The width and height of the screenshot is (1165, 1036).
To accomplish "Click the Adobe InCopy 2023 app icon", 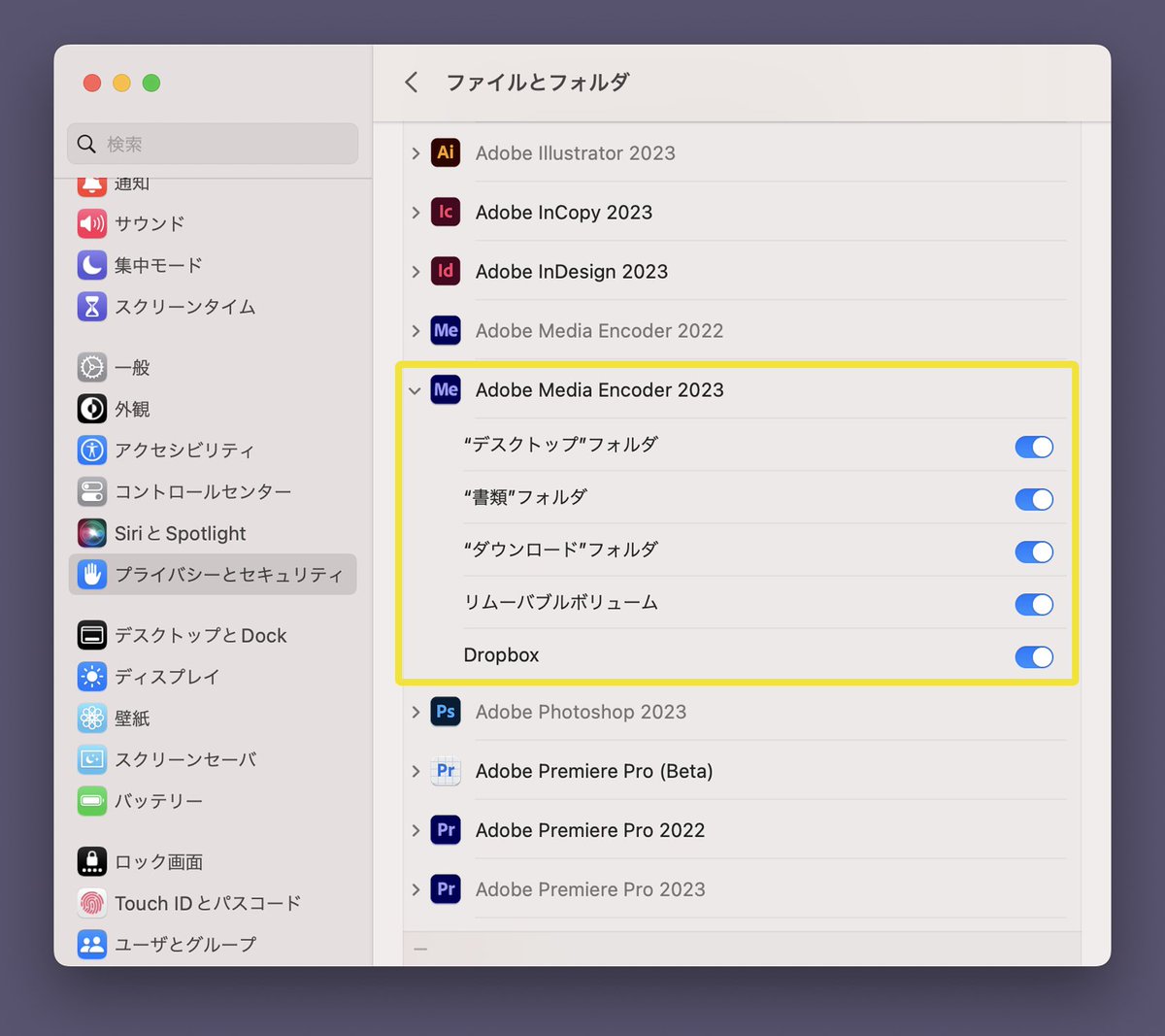I will point(446,212).
